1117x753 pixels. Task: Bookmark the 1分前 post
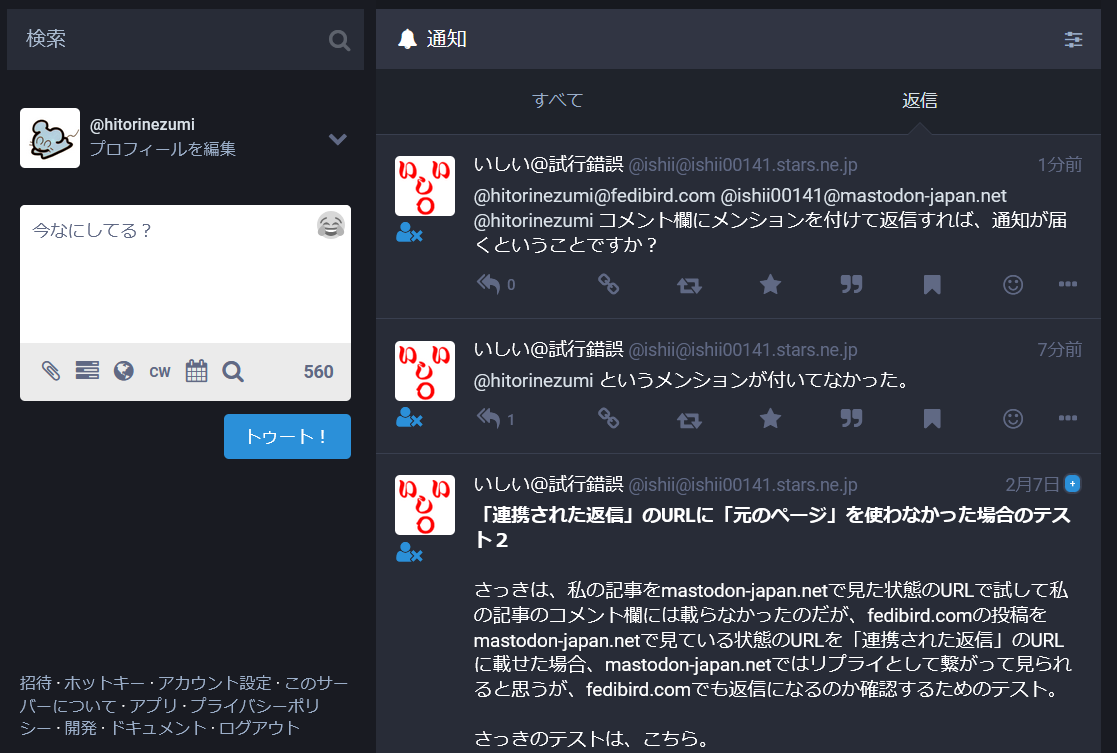932,285
